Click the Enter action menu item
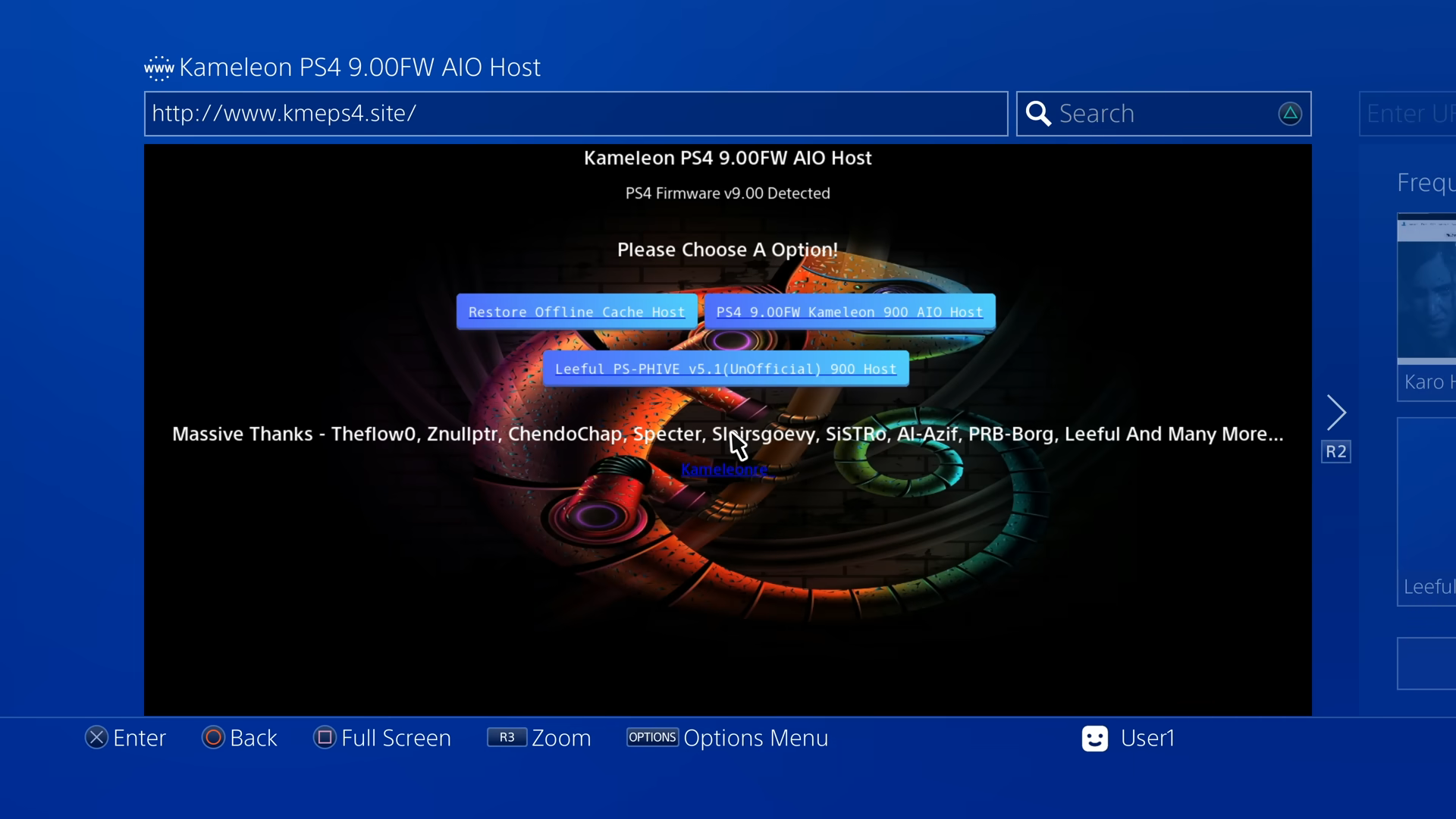1456x819 pixels. [x=126, y=738]
